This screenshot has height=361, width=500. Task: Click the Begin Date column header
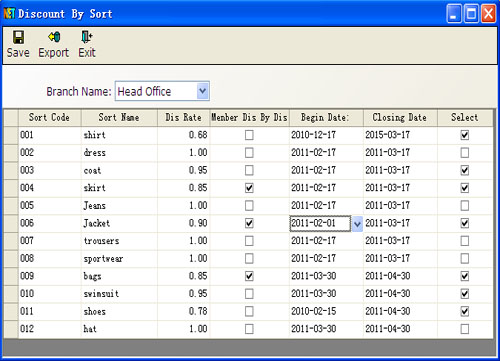pos(326,117)
